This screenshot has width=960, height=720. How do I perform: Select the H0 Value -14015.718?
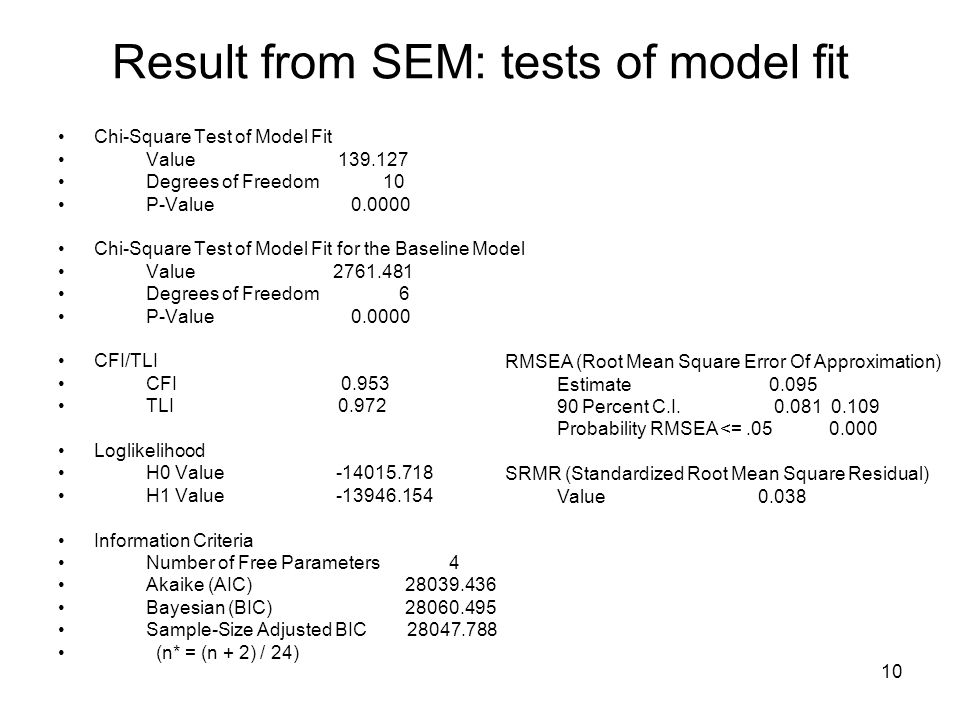click(384, 473)
